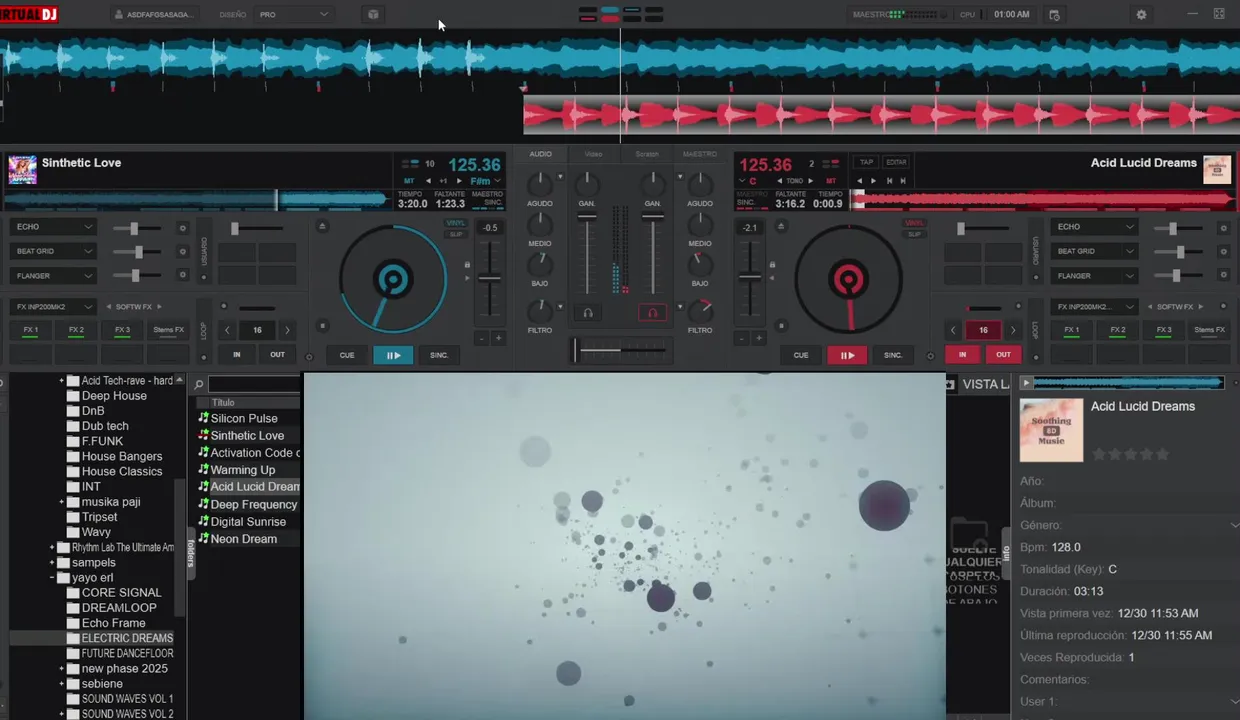Click the right deck red headphone cue icon

point(652,313)
